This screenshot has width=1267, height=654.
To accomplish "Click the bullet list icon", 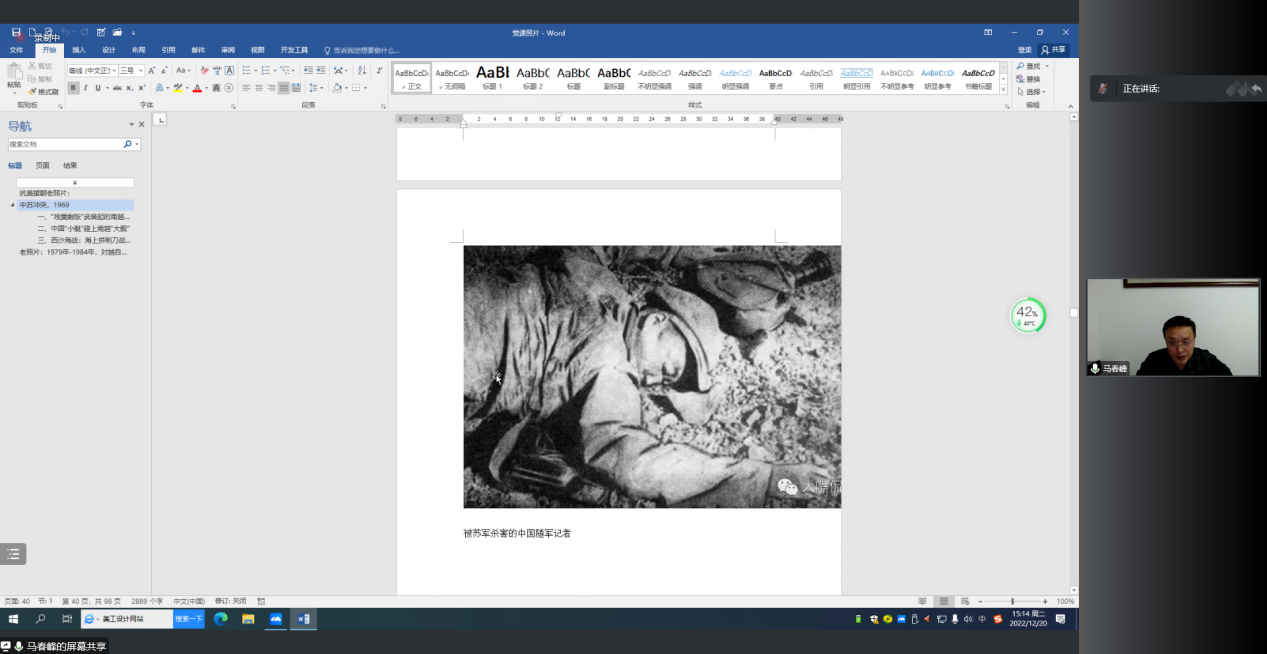I will tap(245, 71).
